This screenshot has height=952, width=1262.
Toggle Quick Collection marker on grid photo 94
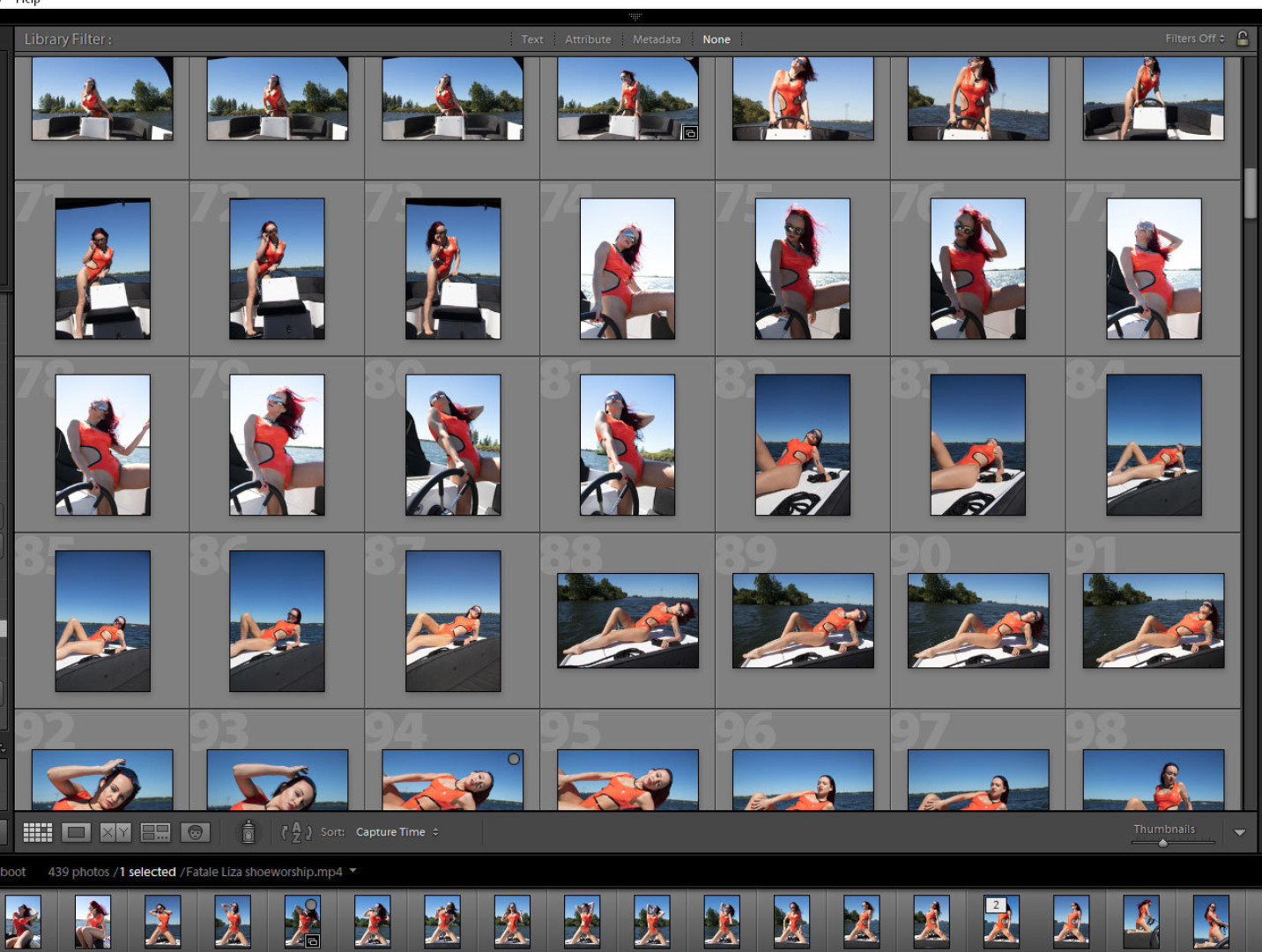(514, 759)
